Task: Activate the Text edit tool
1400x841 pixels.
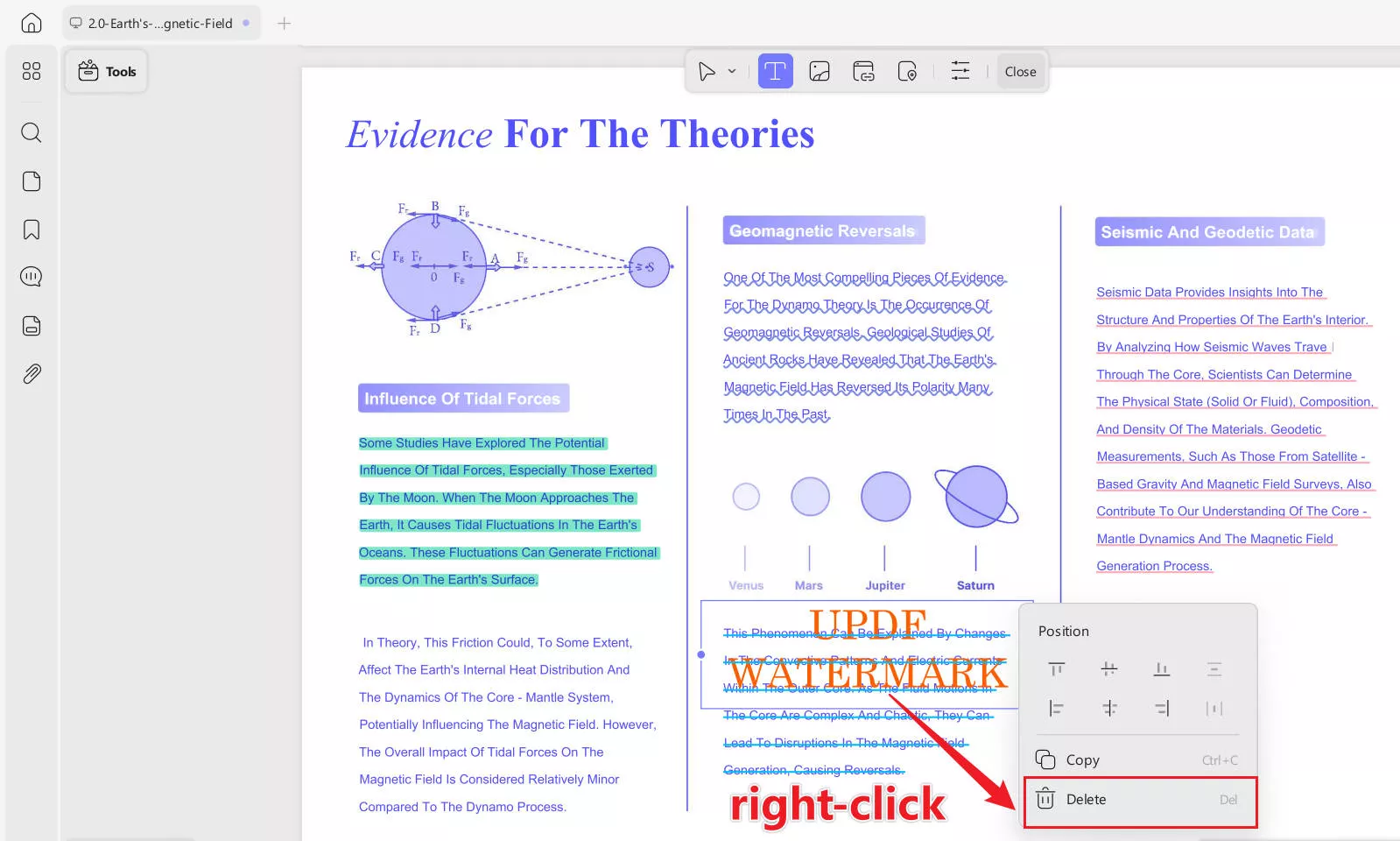Action: click(x=775, y=71)
